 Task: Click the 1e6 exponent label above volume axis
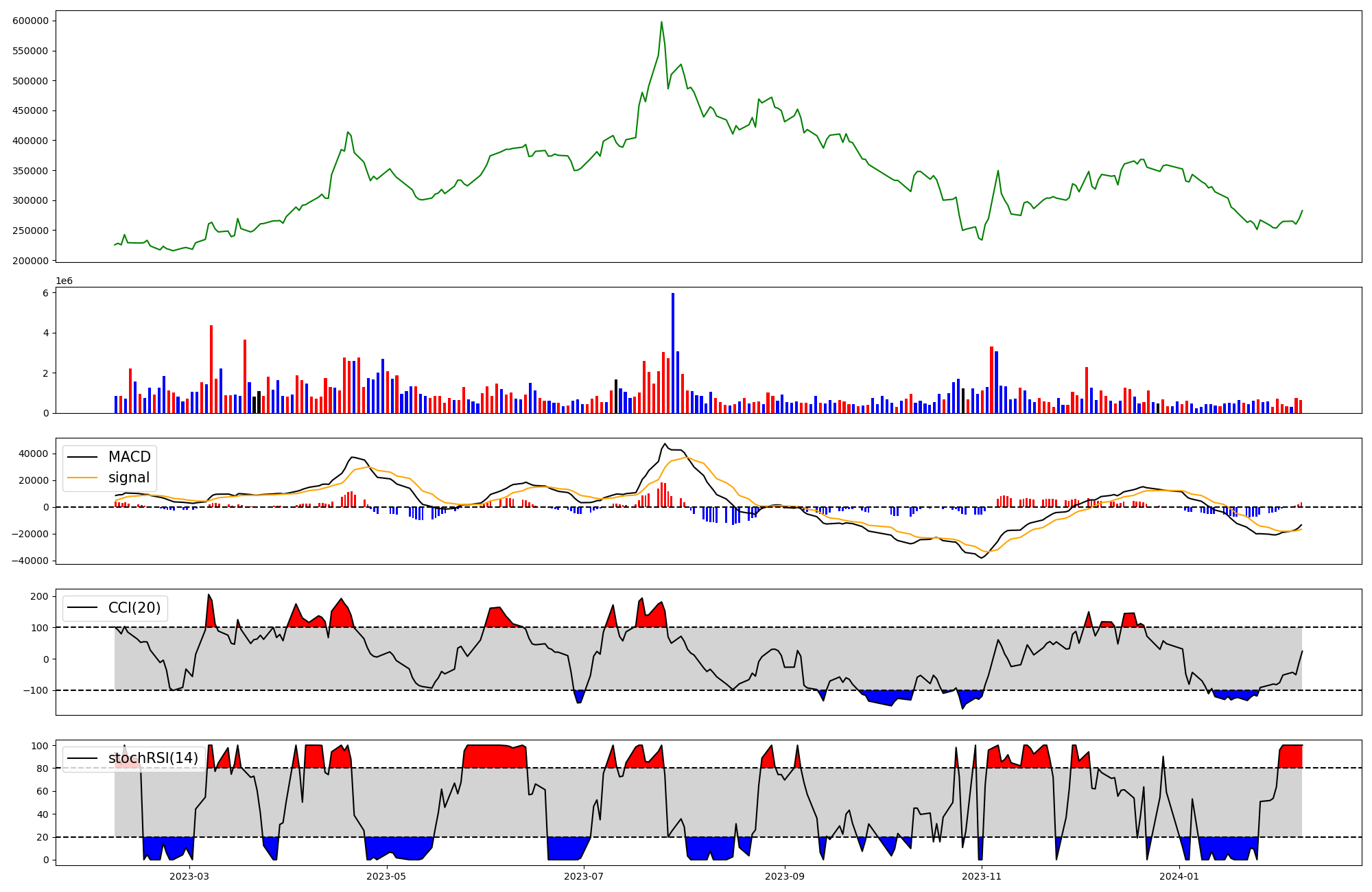(64, 281)
